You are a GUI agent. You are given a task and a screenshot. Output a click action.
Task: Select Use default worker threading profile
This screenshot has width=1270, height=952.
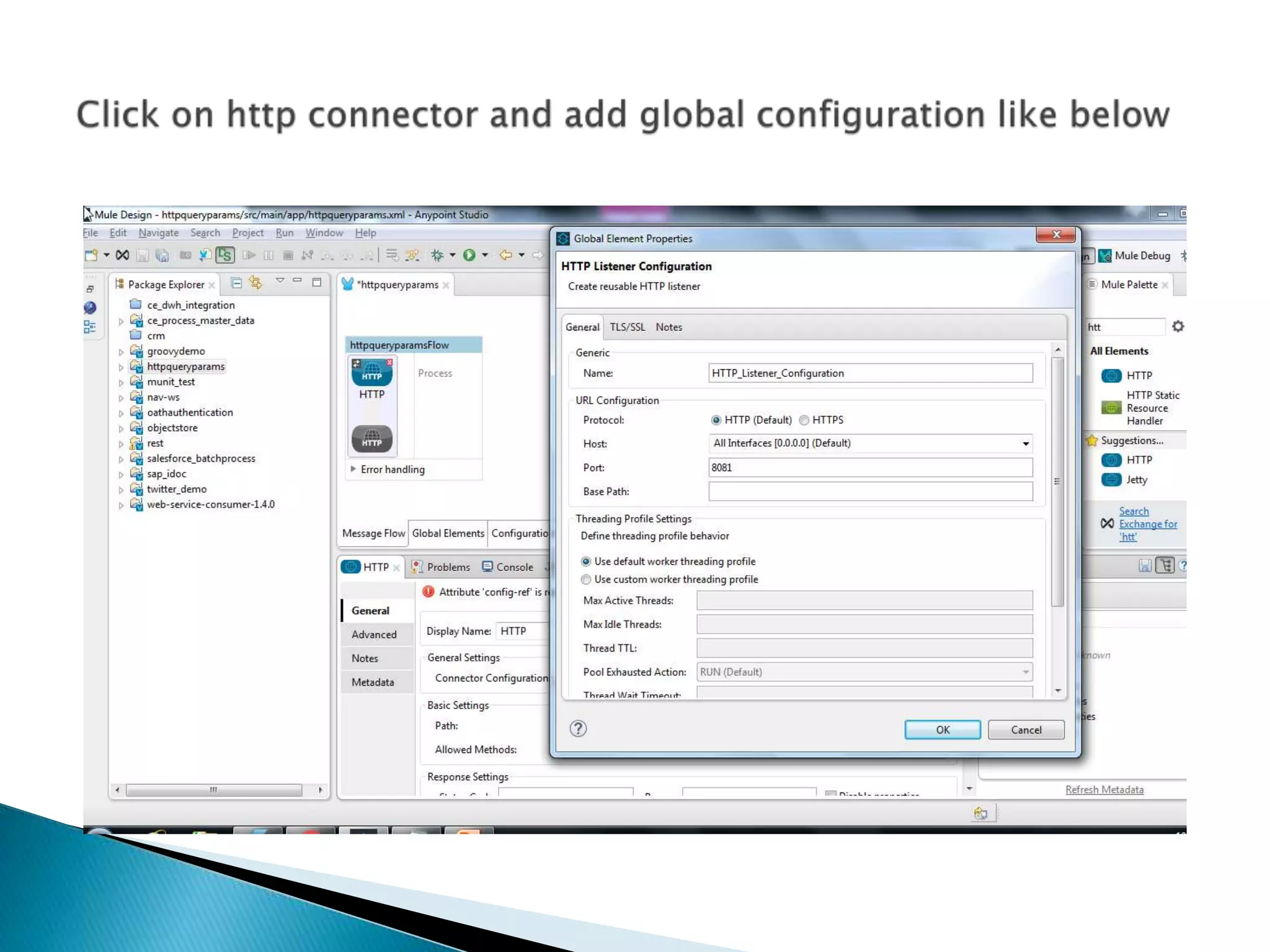point(586,562)
